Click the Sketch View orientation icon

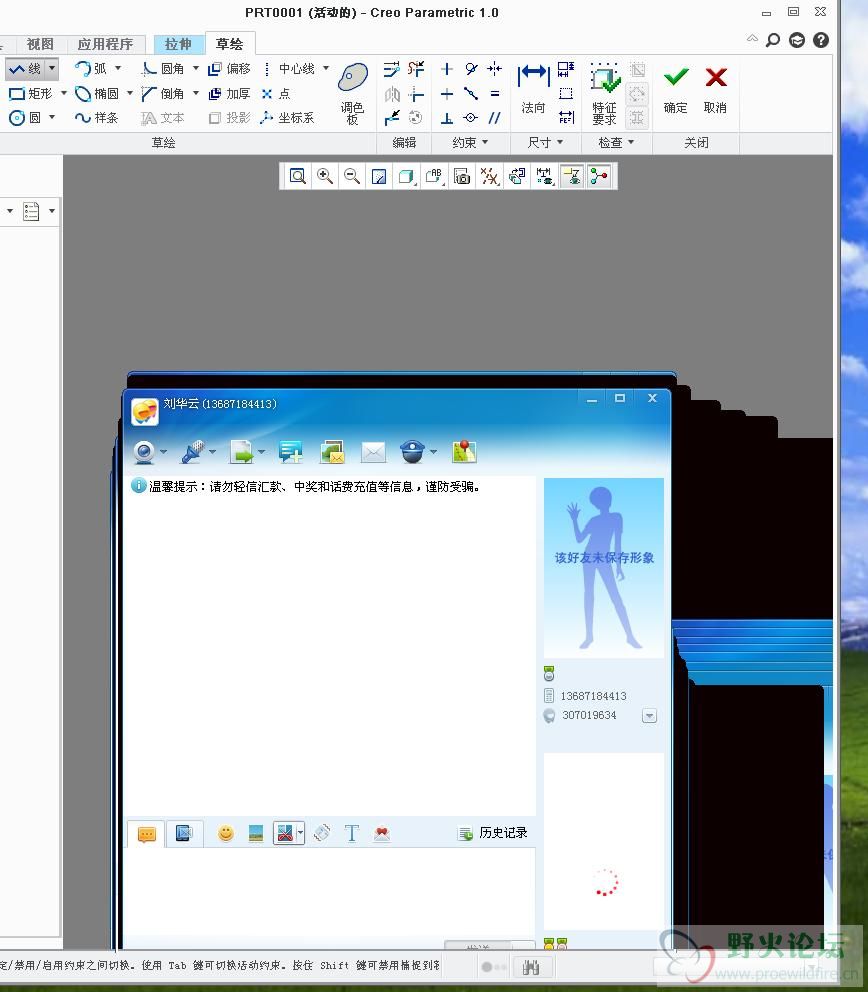point(516,176)
